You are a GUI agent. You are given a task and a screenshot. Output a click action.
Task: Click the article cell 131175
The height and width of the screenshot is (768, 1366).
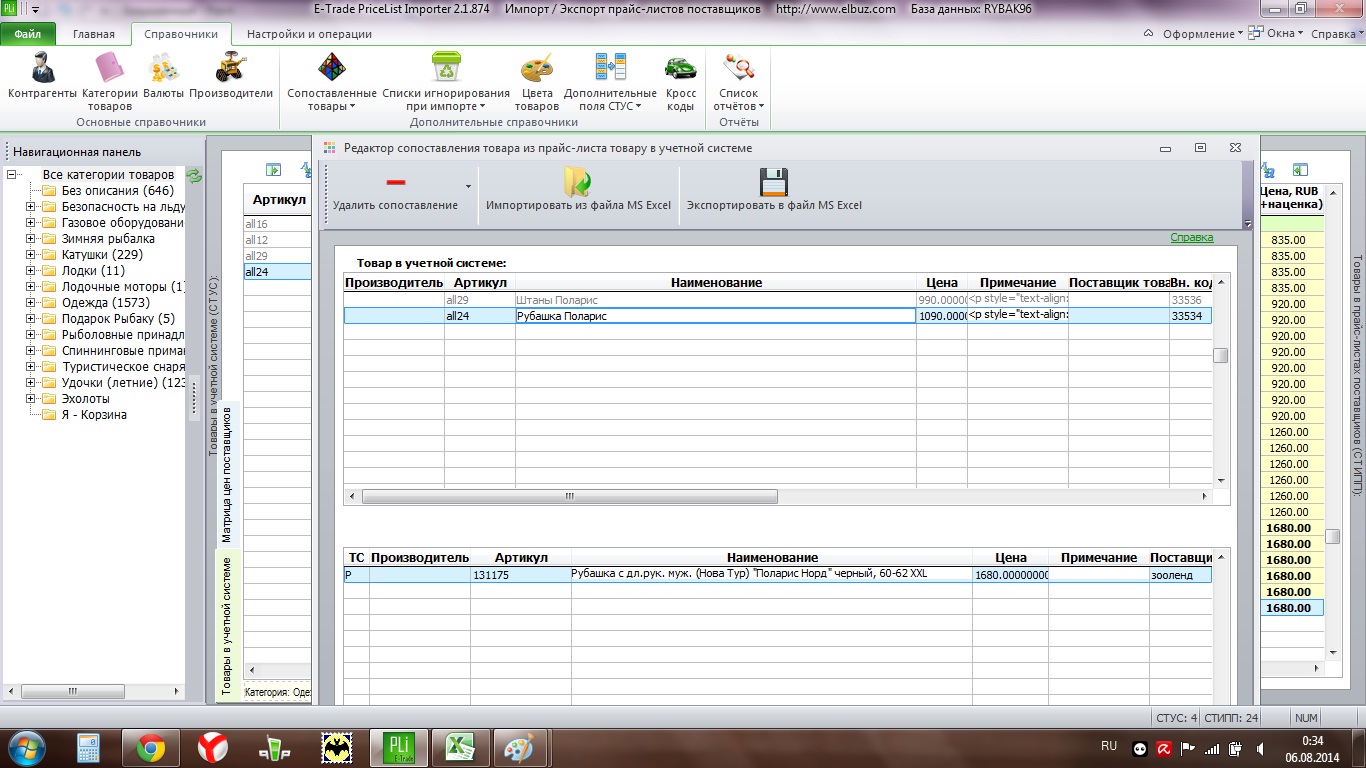click(x=521, y=575)
